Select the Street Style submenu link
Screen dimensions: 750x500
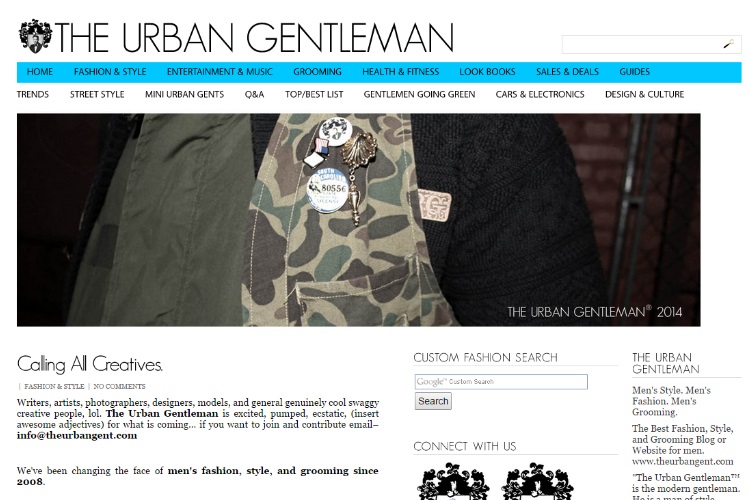pyautogui.click(x=97, y=94)
